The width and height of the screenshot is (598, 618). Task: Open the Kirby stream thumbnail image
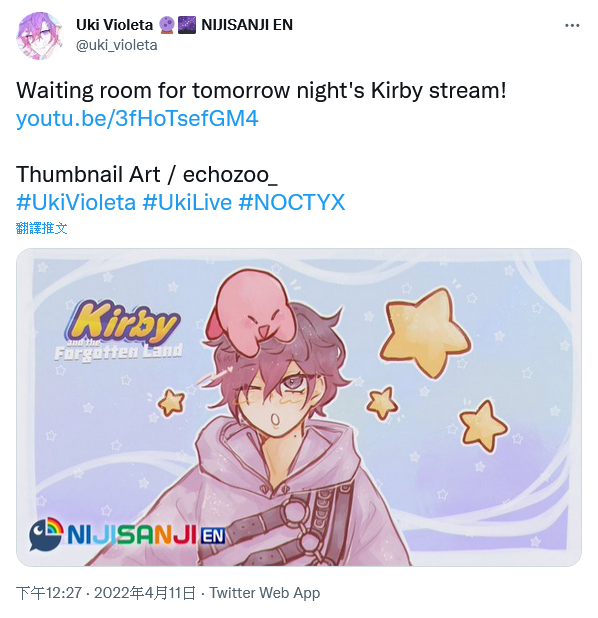[x=299, y=407]
